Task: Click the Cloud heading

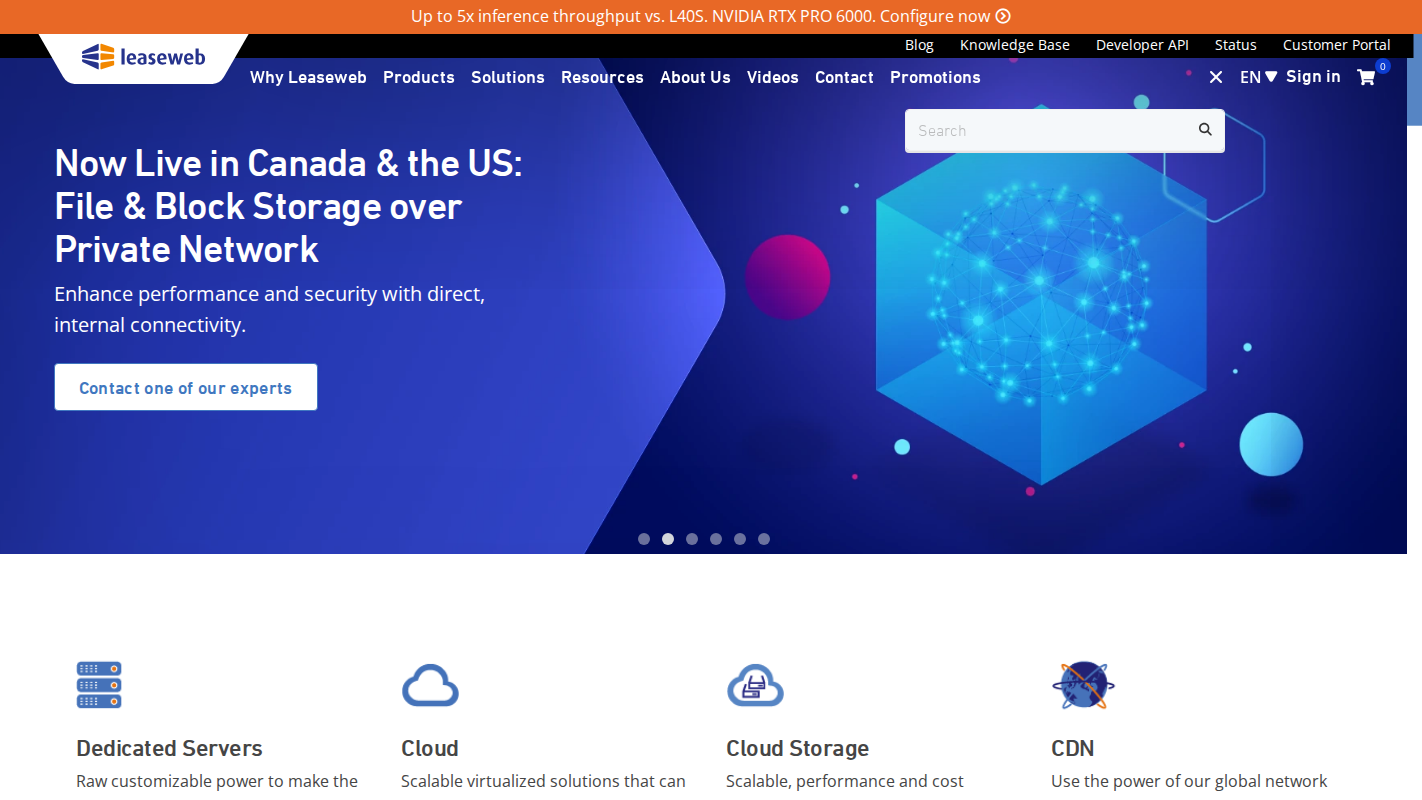Action: pyautogui.click(x=430, y=748)
